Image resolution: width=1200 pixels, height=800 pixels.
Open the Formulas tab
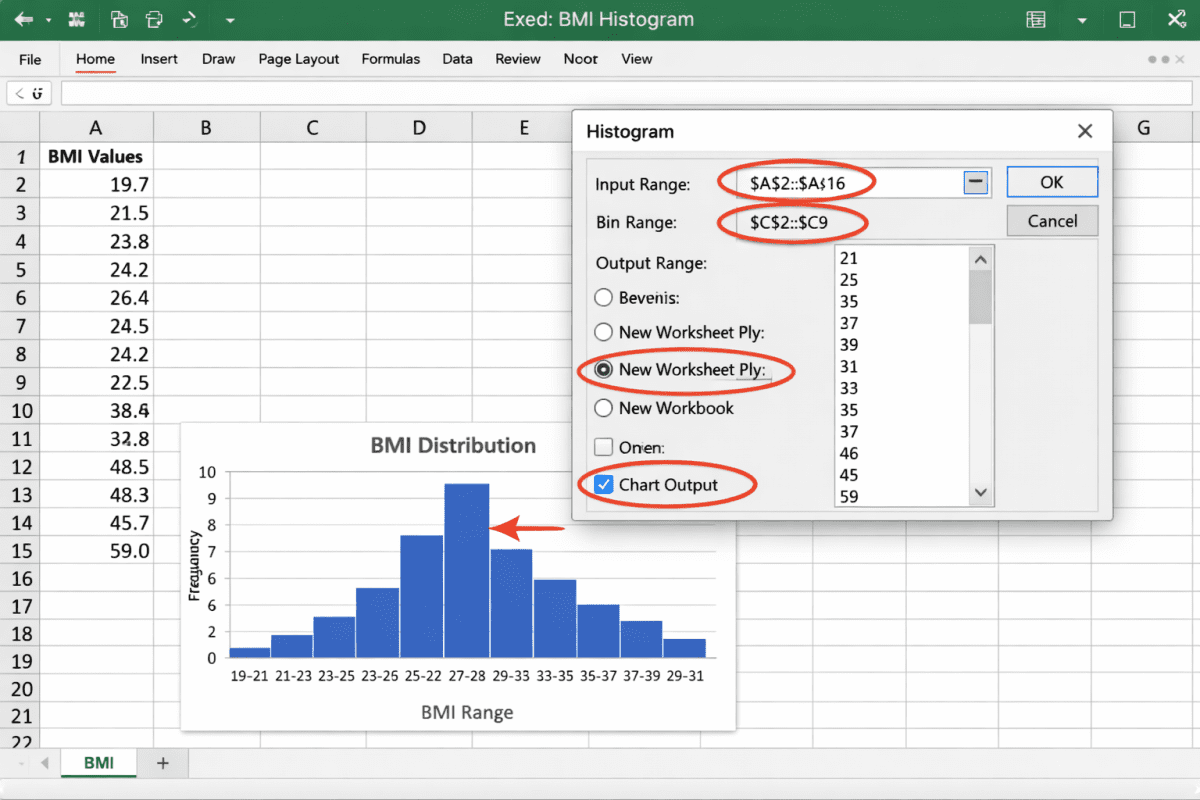tap(391, 59)
